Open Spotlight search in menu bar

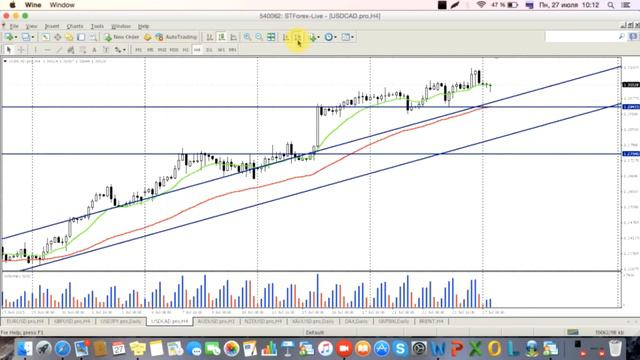coord(611,5)
